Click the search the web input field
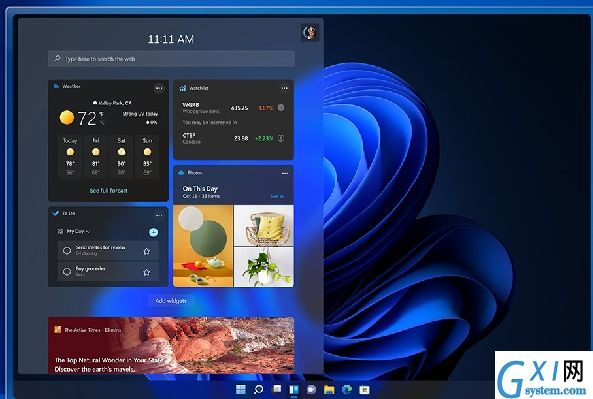Image resolution: width=593 pixels, height=399 pixels. tap(171, 59)
